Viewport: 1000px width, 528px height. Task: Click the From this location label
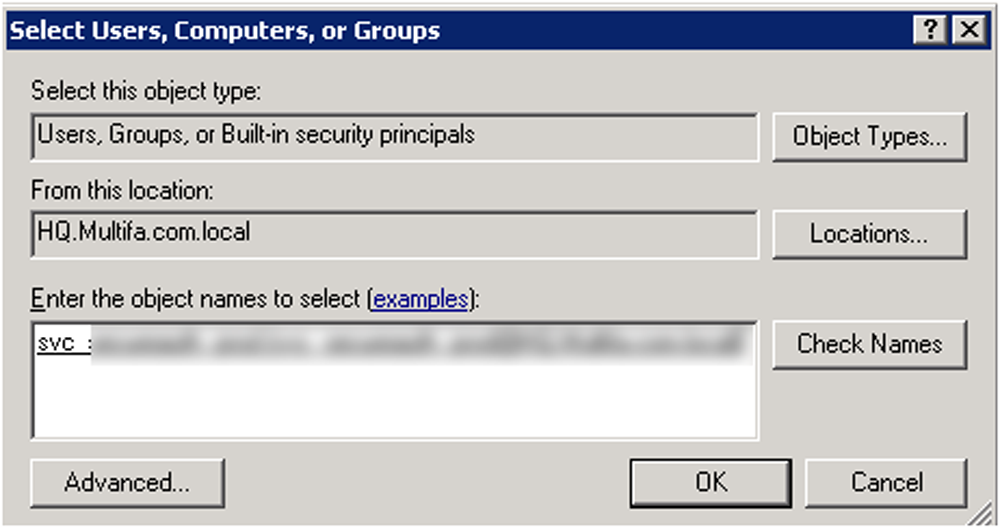[123, 190]
